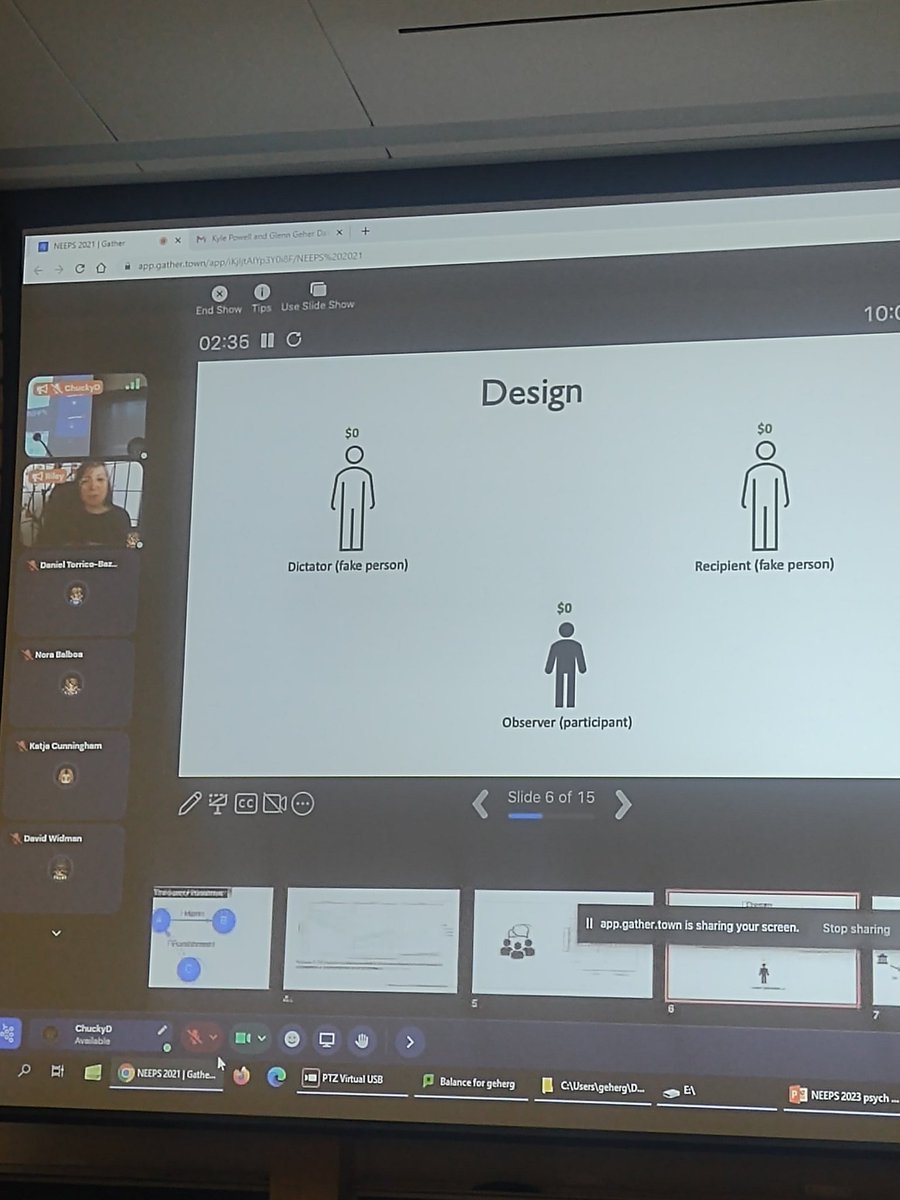Click browser forward arrow
900x1200 pixels.
coord(58,269)
